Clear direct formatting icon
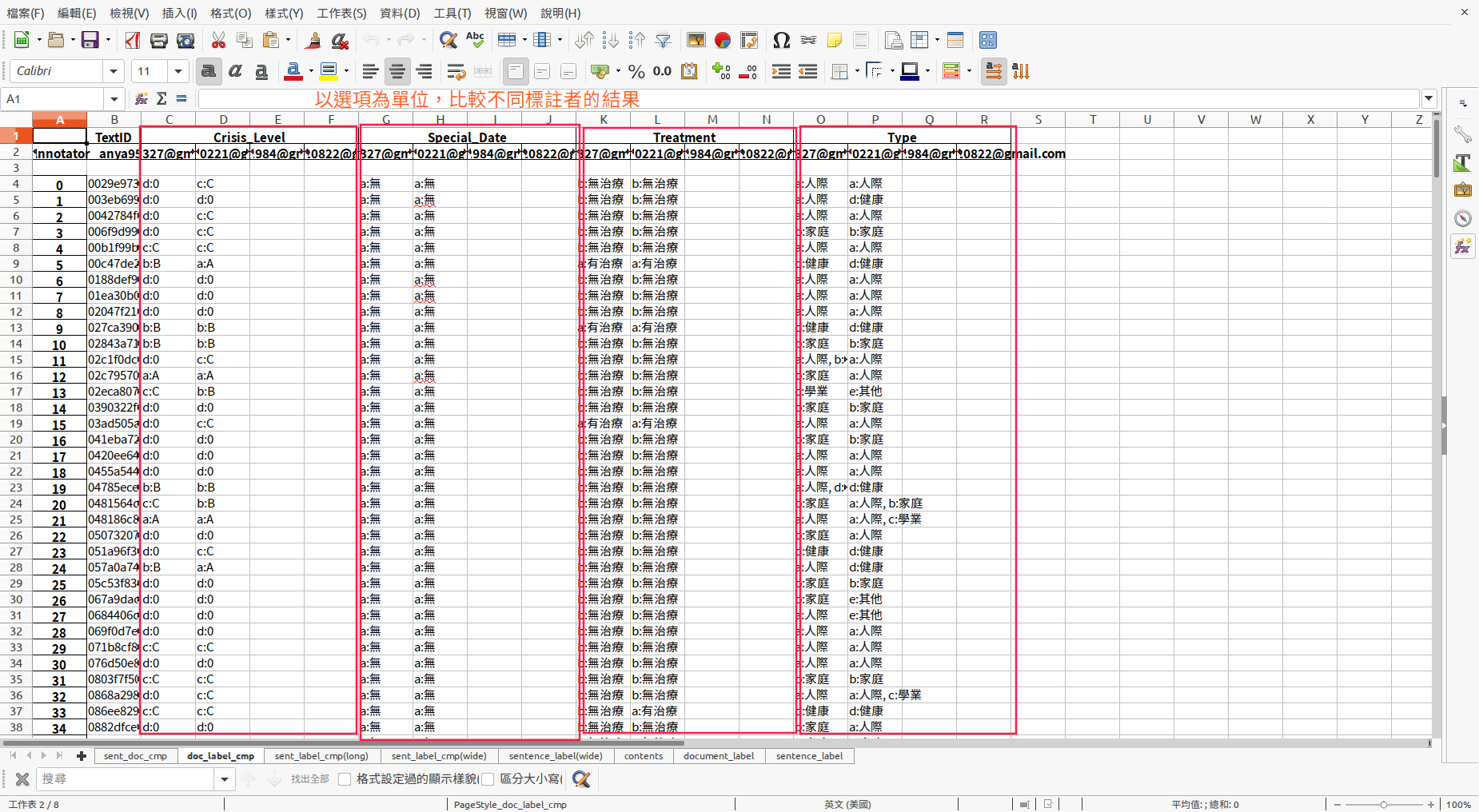Screen dimensions: 1479x812 tap(340, 40)
